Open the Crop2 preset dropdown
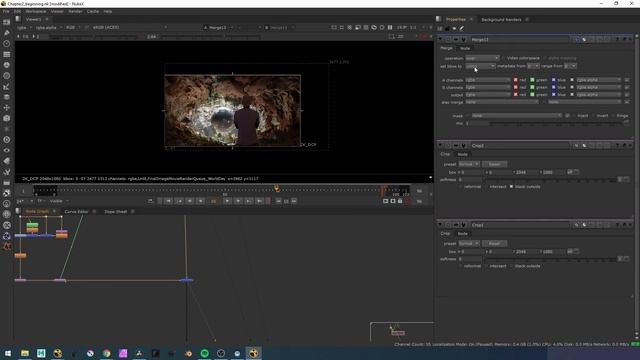The height and width of the screenshot is (360, 640). (x=469, y=164)
